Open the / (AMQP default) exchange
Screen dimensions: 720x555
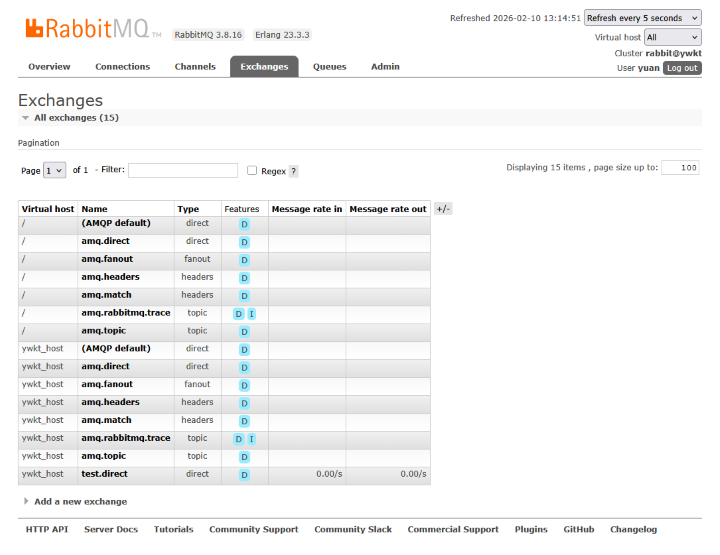point(116,223)
